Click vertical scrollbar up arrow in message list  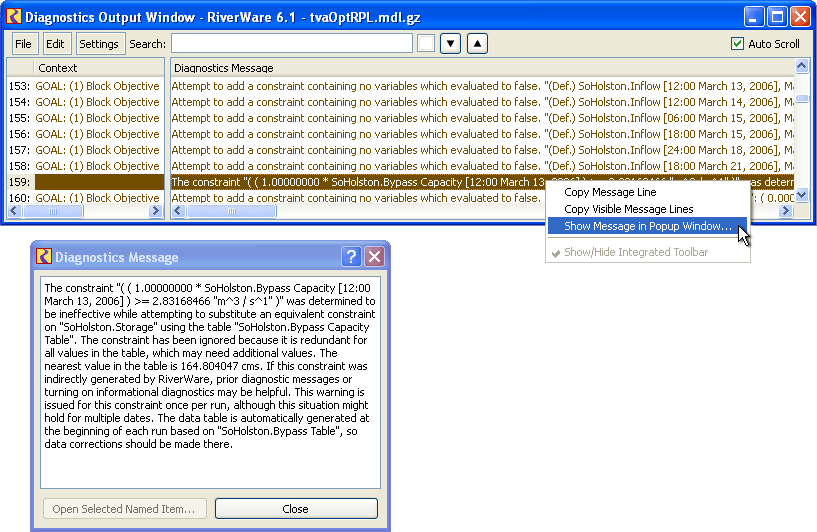pyautogui.click(x=802, y=66)
